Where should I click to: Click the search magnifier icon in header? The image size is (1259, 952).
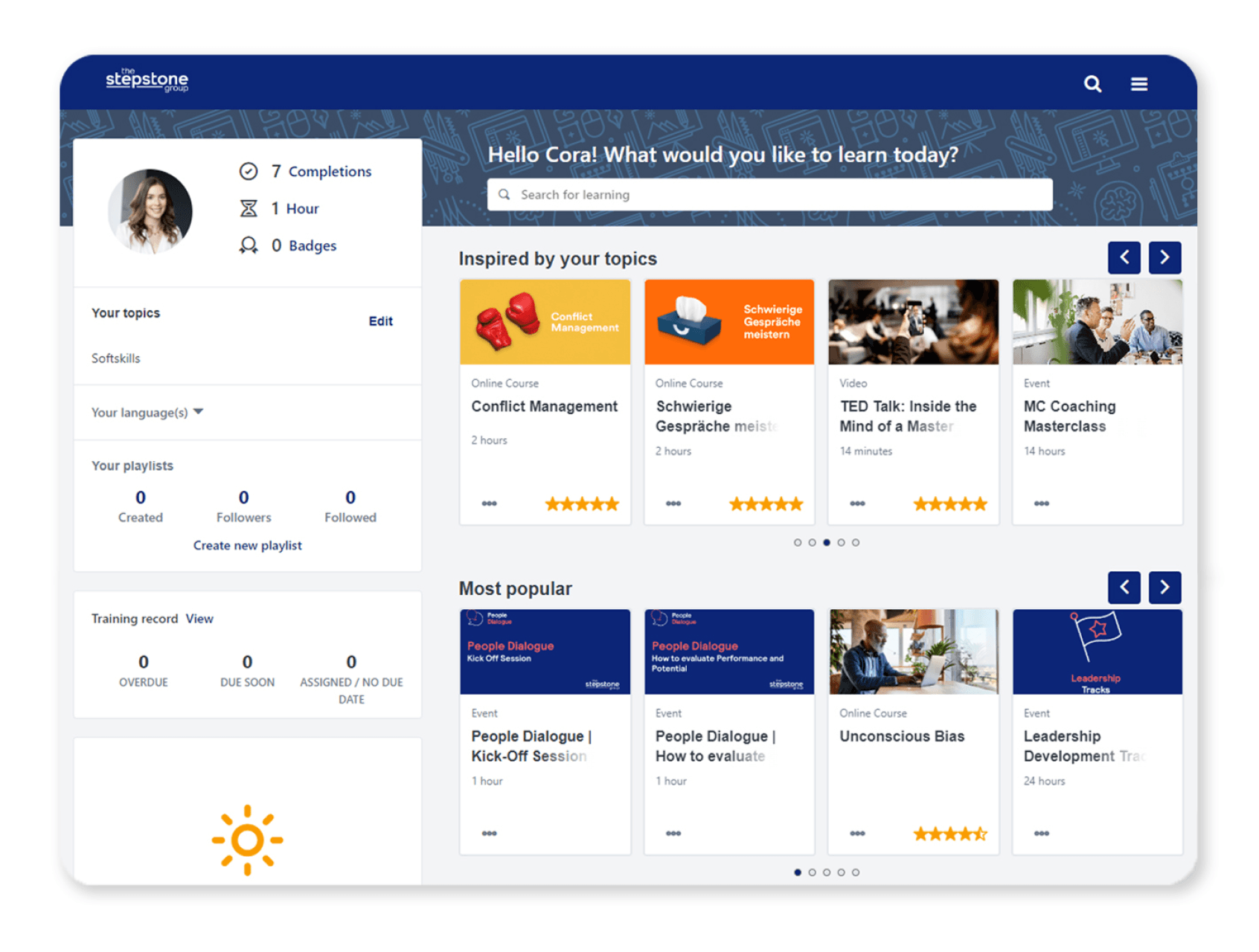coord(1092,84)
